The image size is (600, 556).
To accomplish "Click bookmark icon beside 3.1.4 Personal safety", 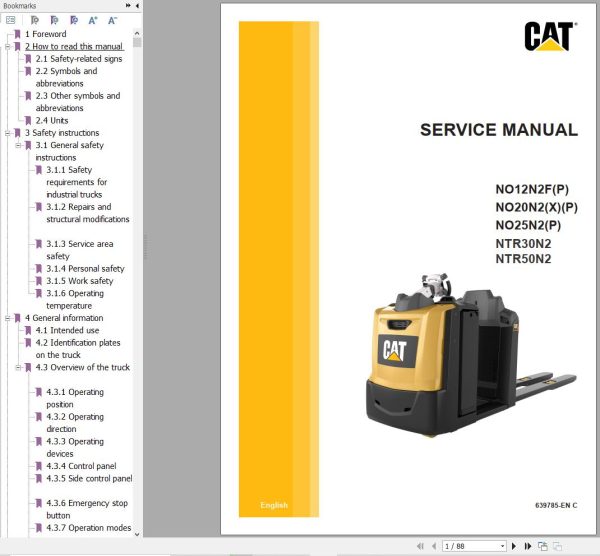I will (x=39, y=269).
